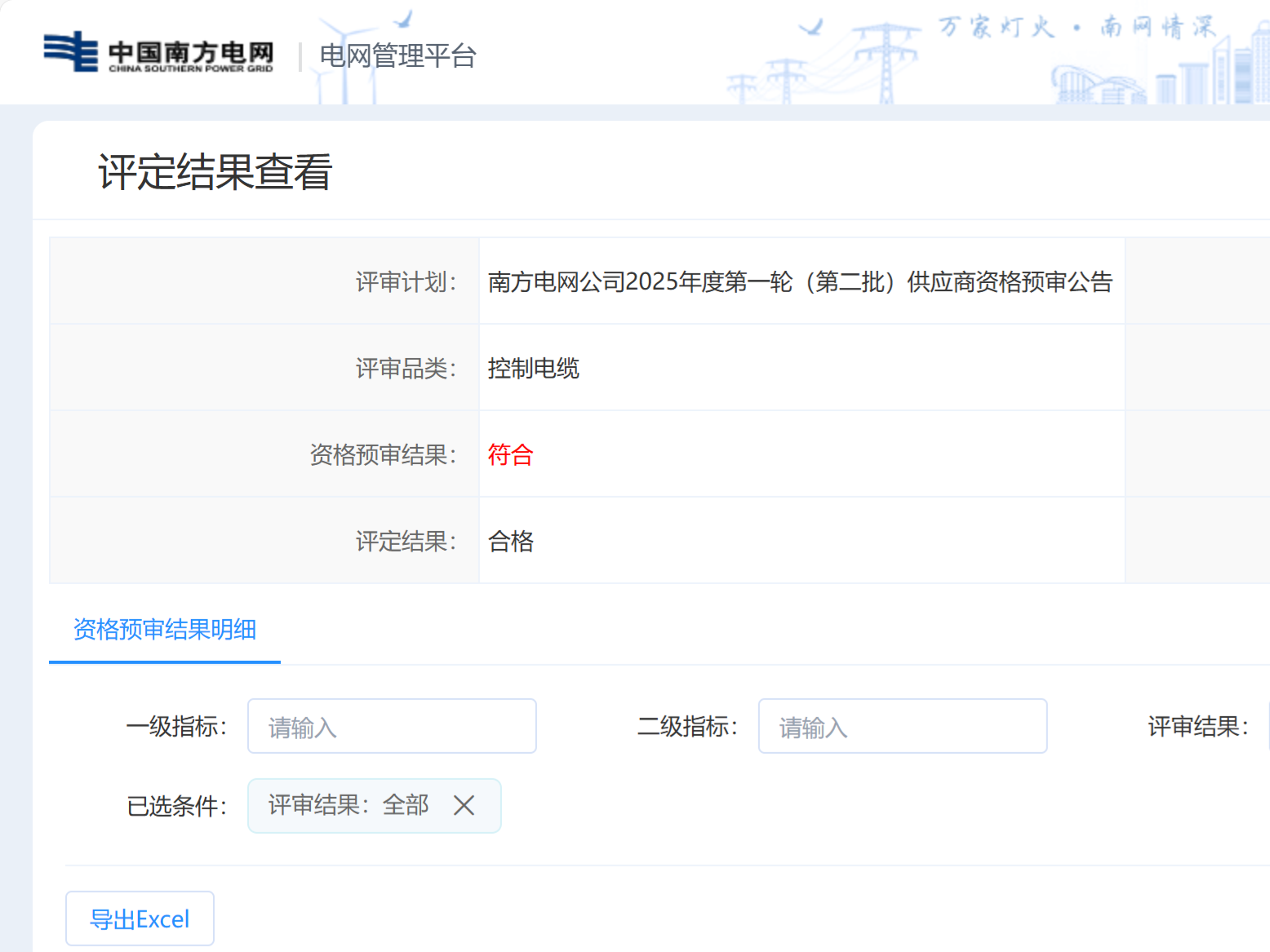Screen dimensions: 1270x952
Task: Click the 中国南方电网 brand name text
Action: 190,52
